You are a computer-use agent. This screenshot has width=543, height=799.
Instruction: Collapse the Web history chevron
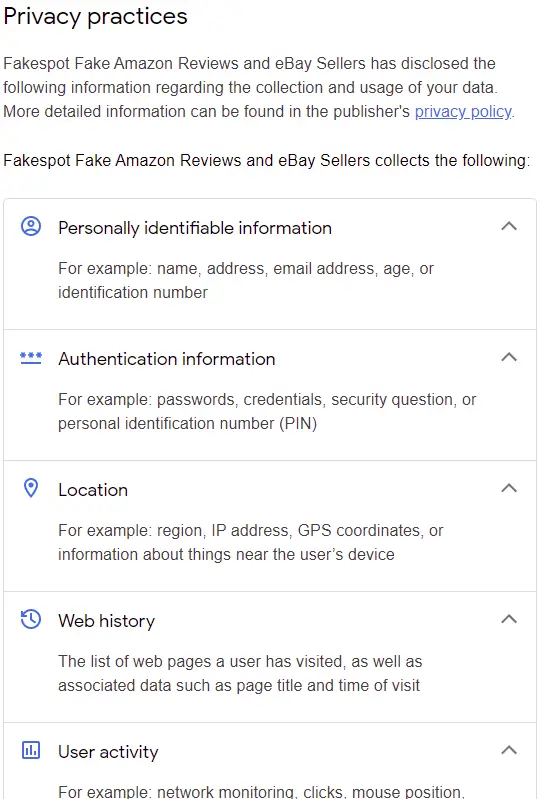coord(509,619)
